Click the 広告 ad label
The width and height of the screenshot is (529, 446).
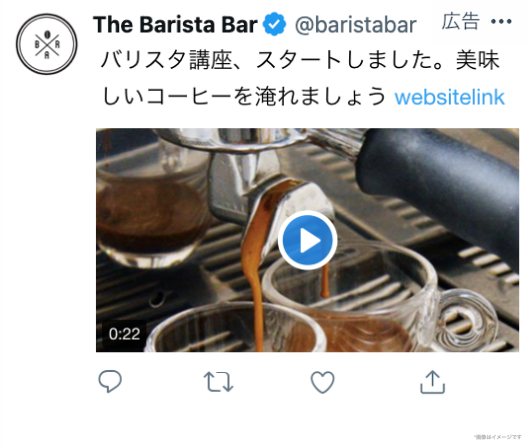pos(461,22)
